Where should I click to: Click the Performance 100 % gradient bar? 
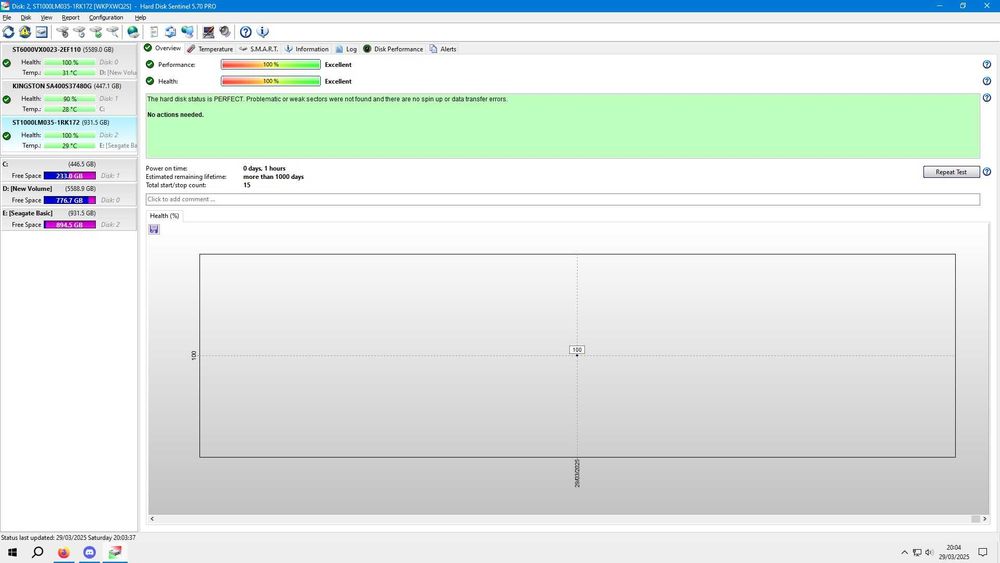pos(270,64)
